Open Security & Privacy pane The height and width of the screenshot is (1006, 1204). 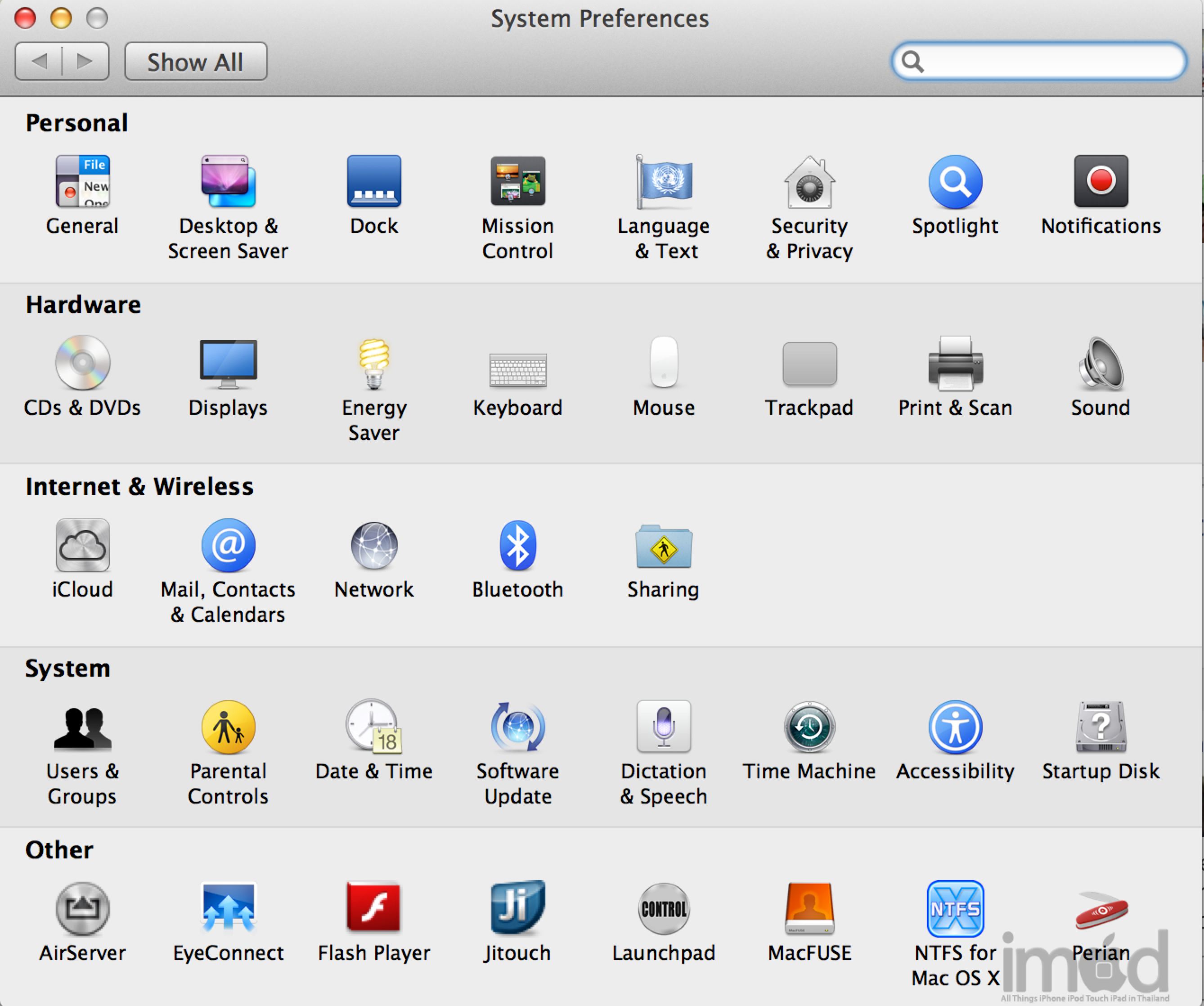809,182
